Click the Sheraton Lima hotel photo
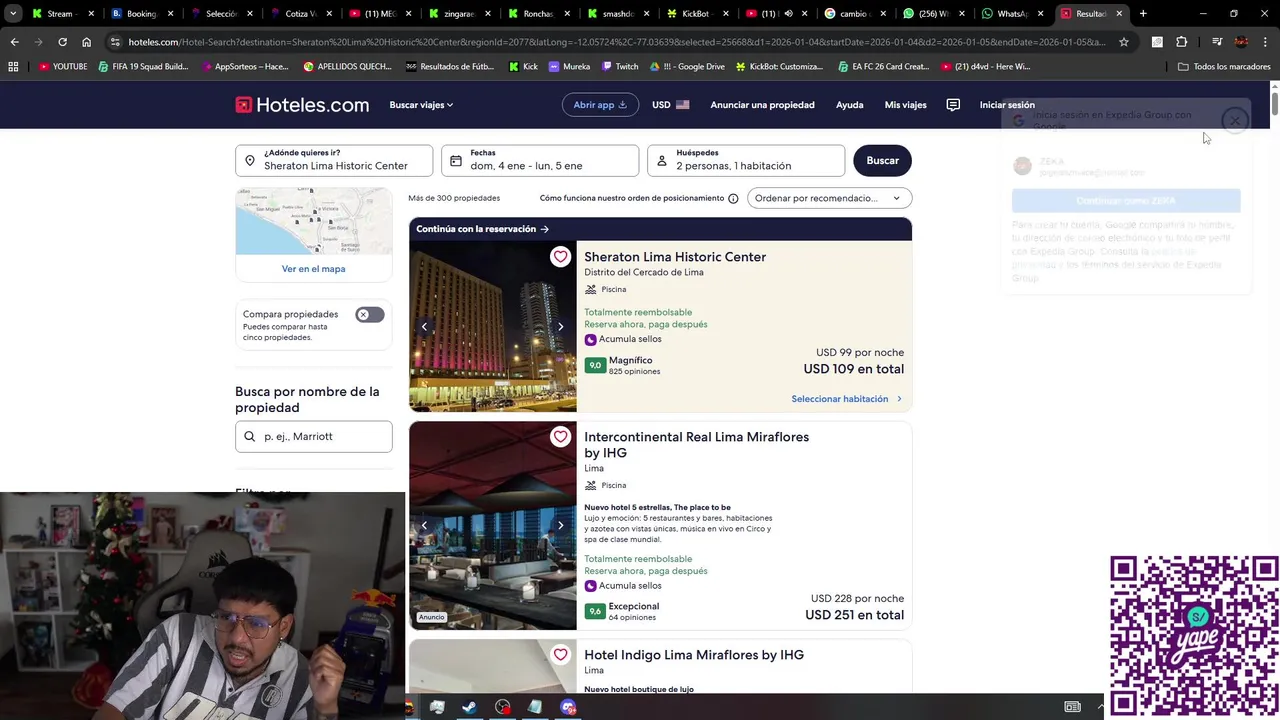This screenshot has height=720, width=1280. [492, 327]
